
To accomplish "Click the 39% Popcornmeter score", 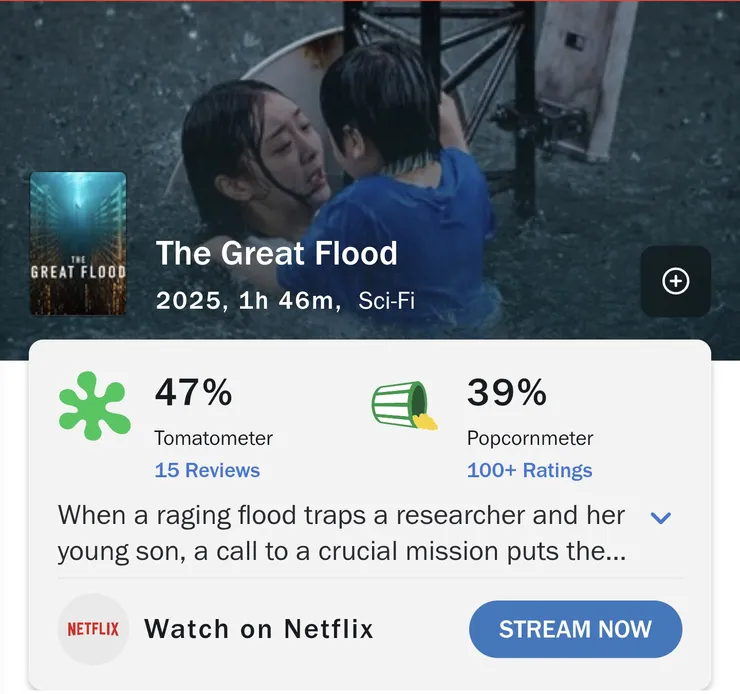I will (x=506, y=393).
